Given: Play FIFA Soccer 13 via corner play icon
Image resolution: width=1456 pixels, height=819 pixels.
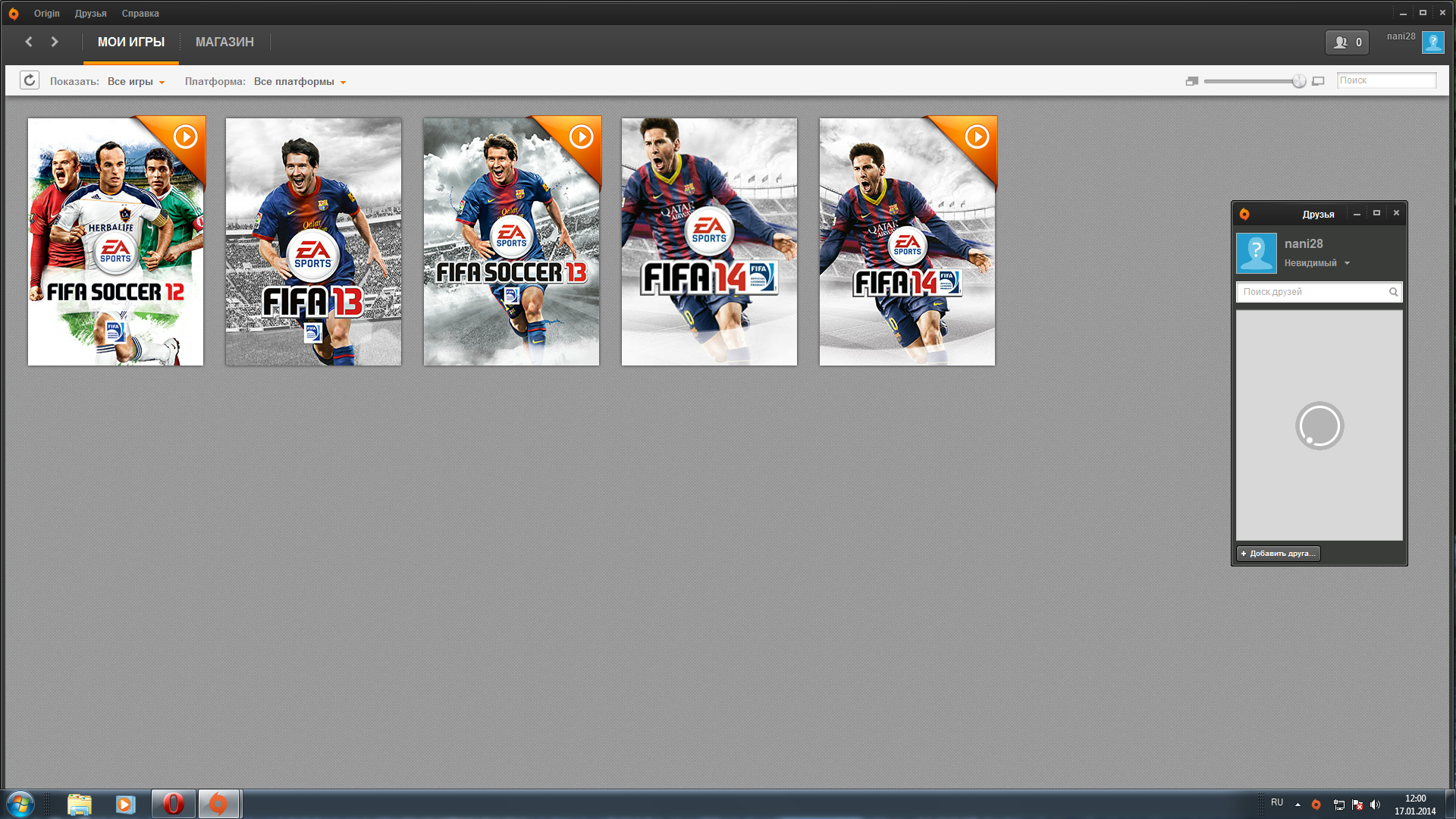Looking at the screenshot, I should (x=581, y=136).
